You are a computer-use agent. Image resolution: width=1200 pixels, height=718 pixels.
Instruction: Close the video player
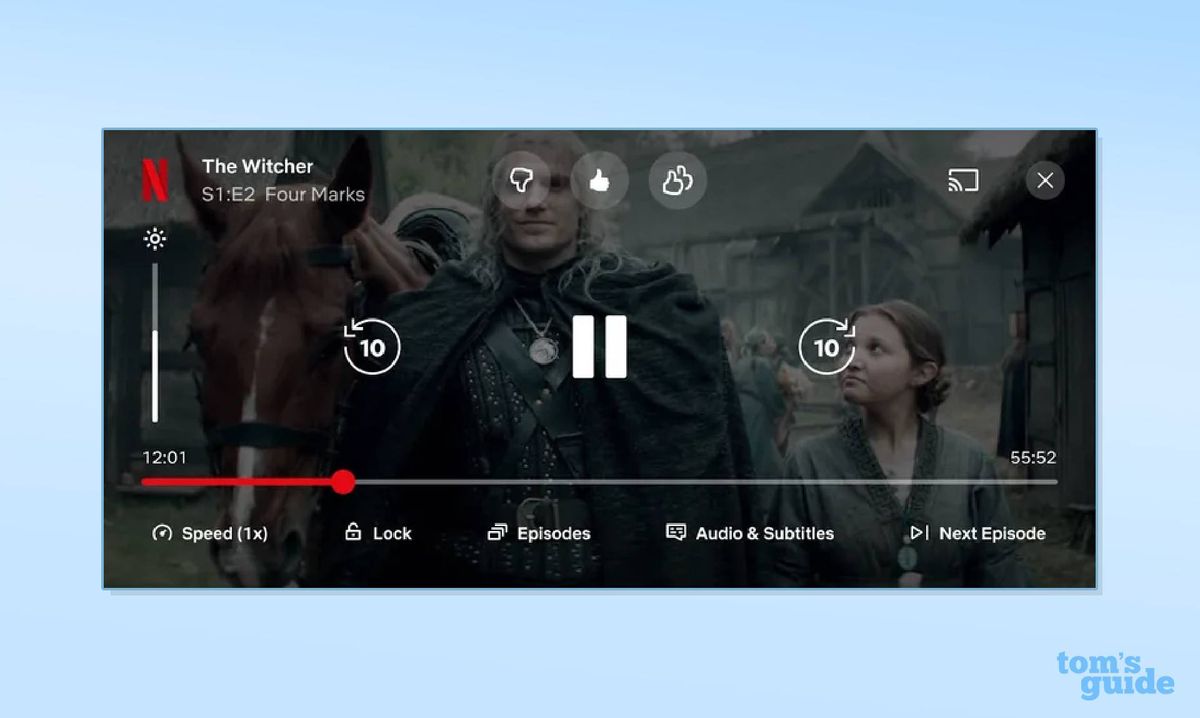[1045, 181]
